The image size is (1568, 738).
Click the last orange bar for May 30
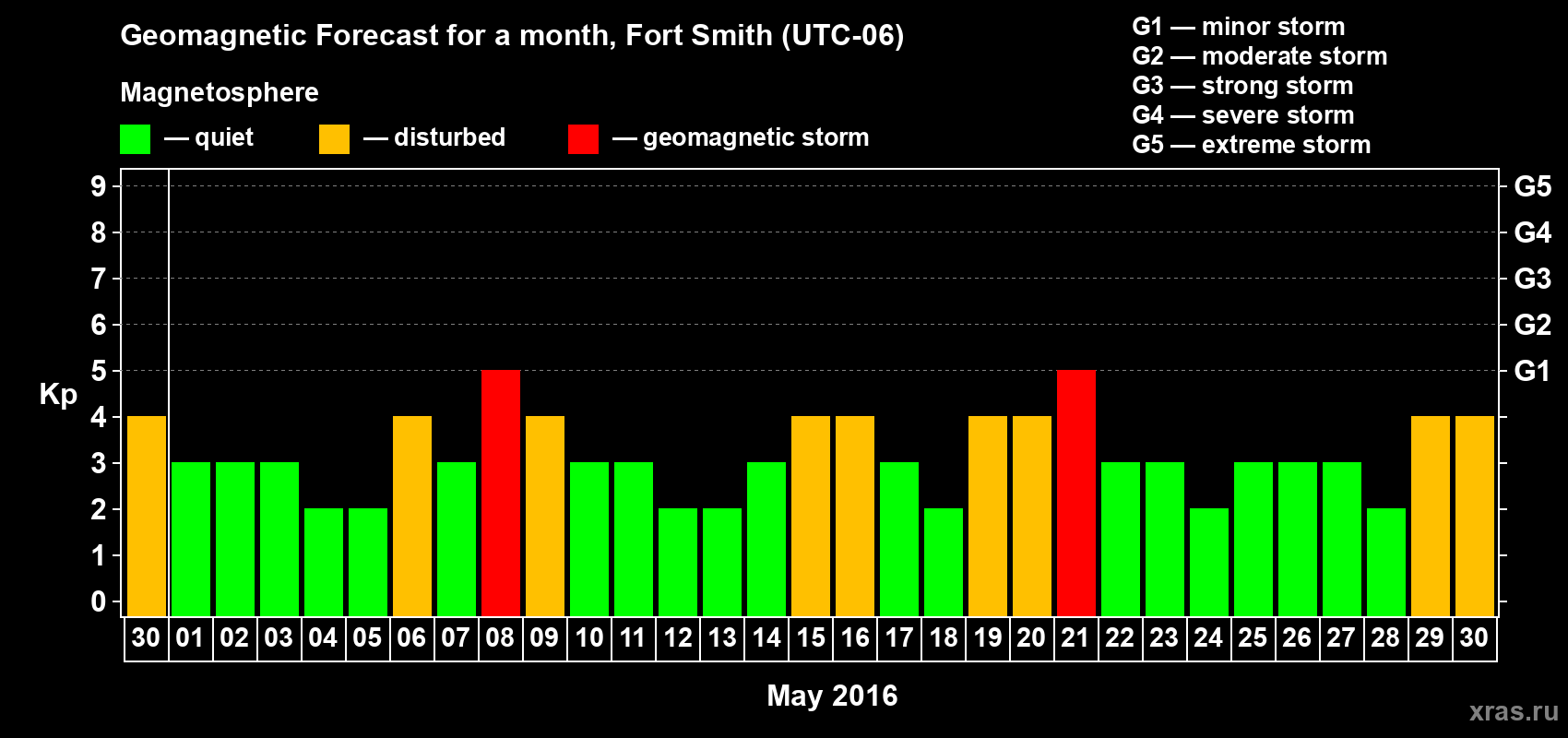[x=1475, y=517]
